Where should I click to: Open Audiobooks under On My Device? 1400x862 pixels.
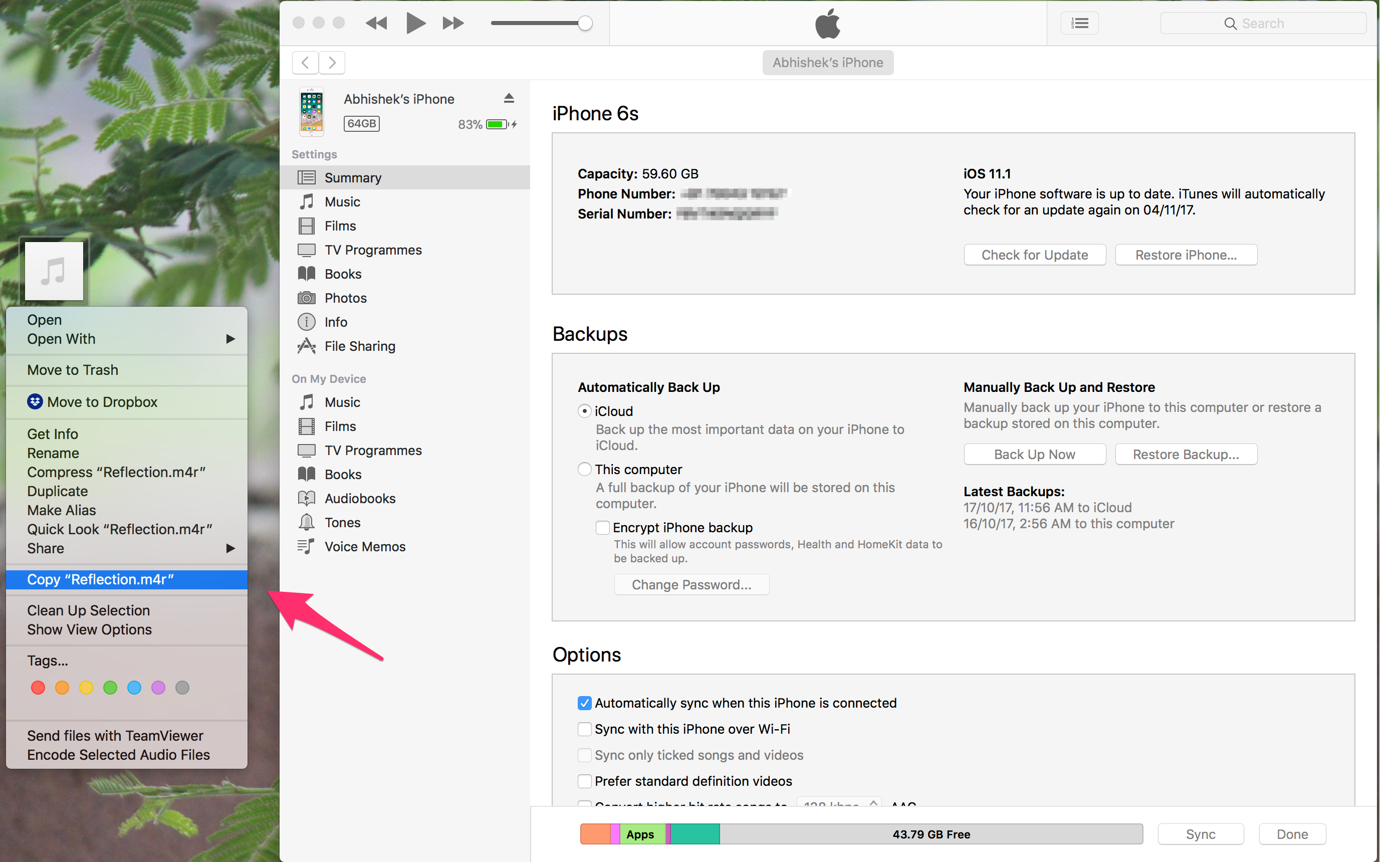pyautogui.click(x=405, y=498)
